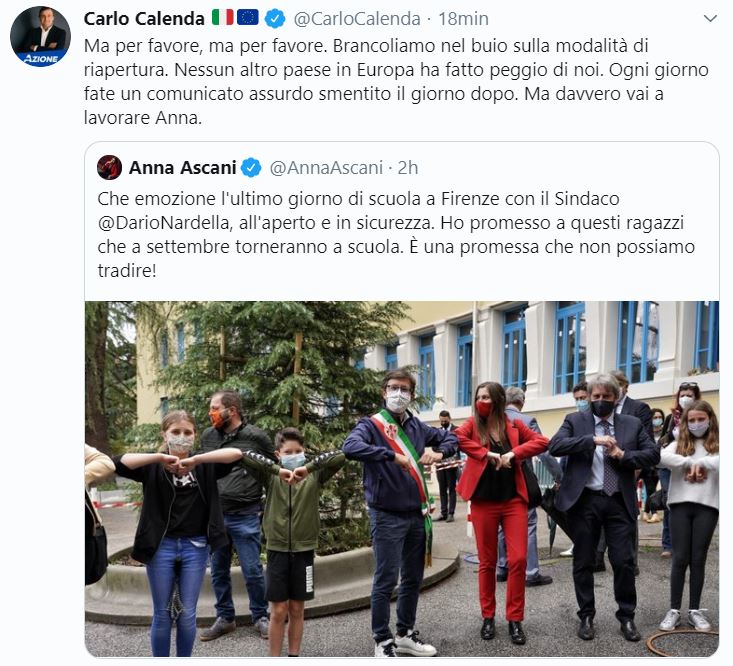Open the 18min tweet timestamp

click(463, 19)
